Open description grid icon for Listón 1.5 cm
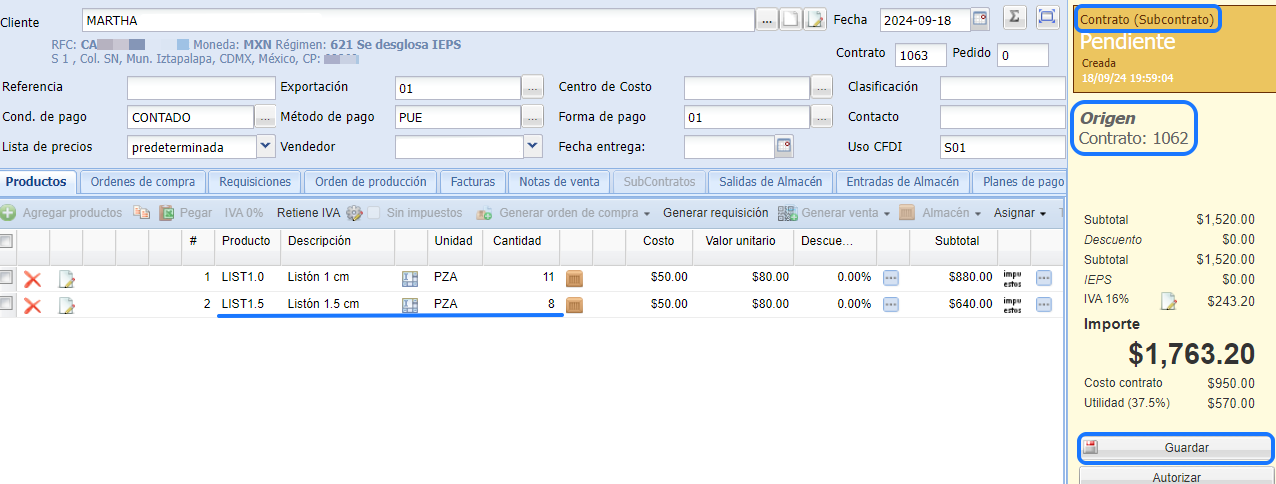 pyautogui.click(x=410, y=305)
